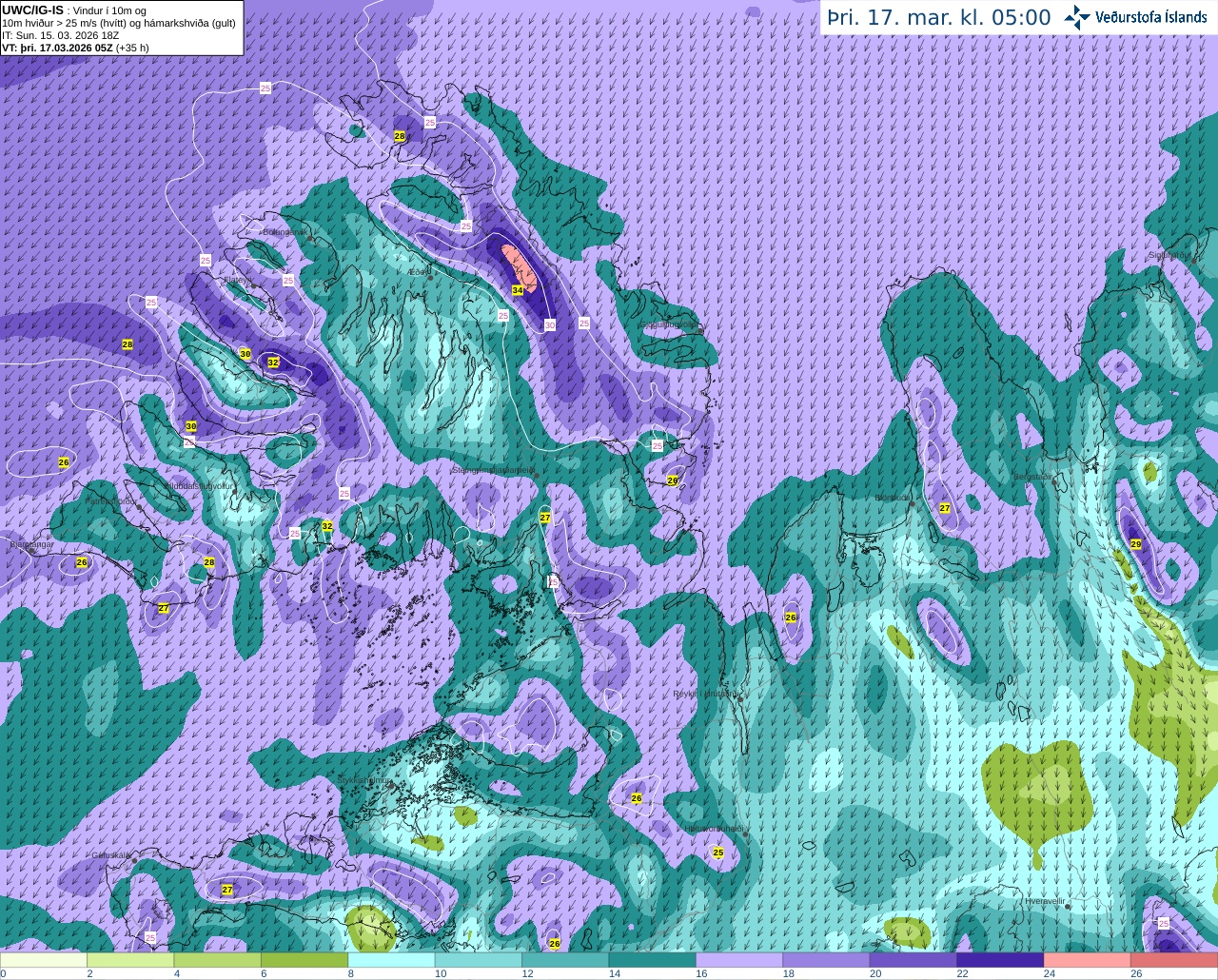This screenshot has width=1218, height=980.
Task: Click the Gjögurflugvöllur station label
Action: pyautogui.click(x=671, y=324)
